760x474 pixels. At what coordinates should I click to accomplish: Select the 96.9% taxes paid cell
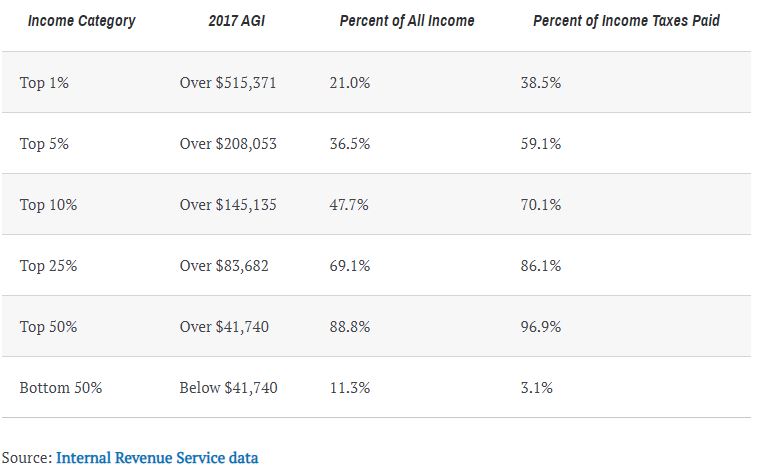click(x=541, y=327)
